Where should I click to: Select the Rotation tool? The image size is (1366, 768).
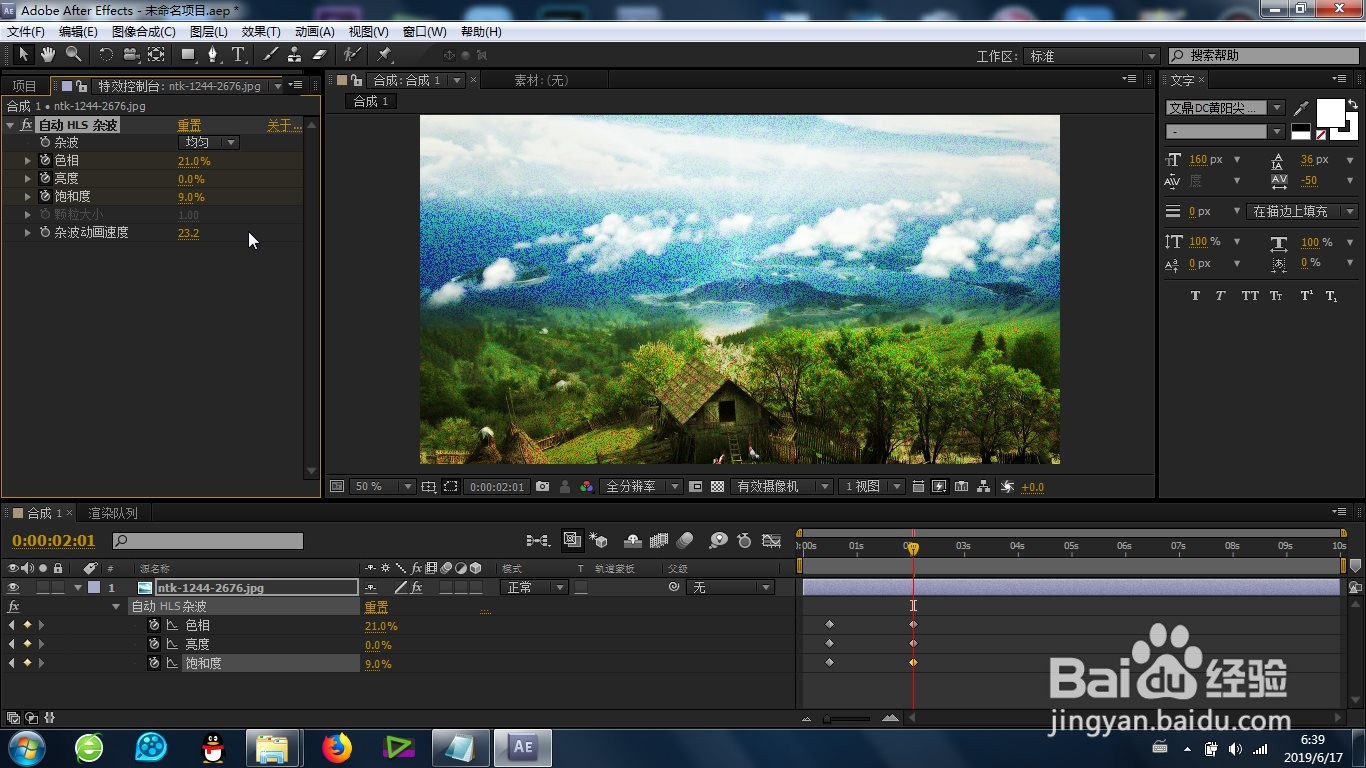(x=105, y=54)
